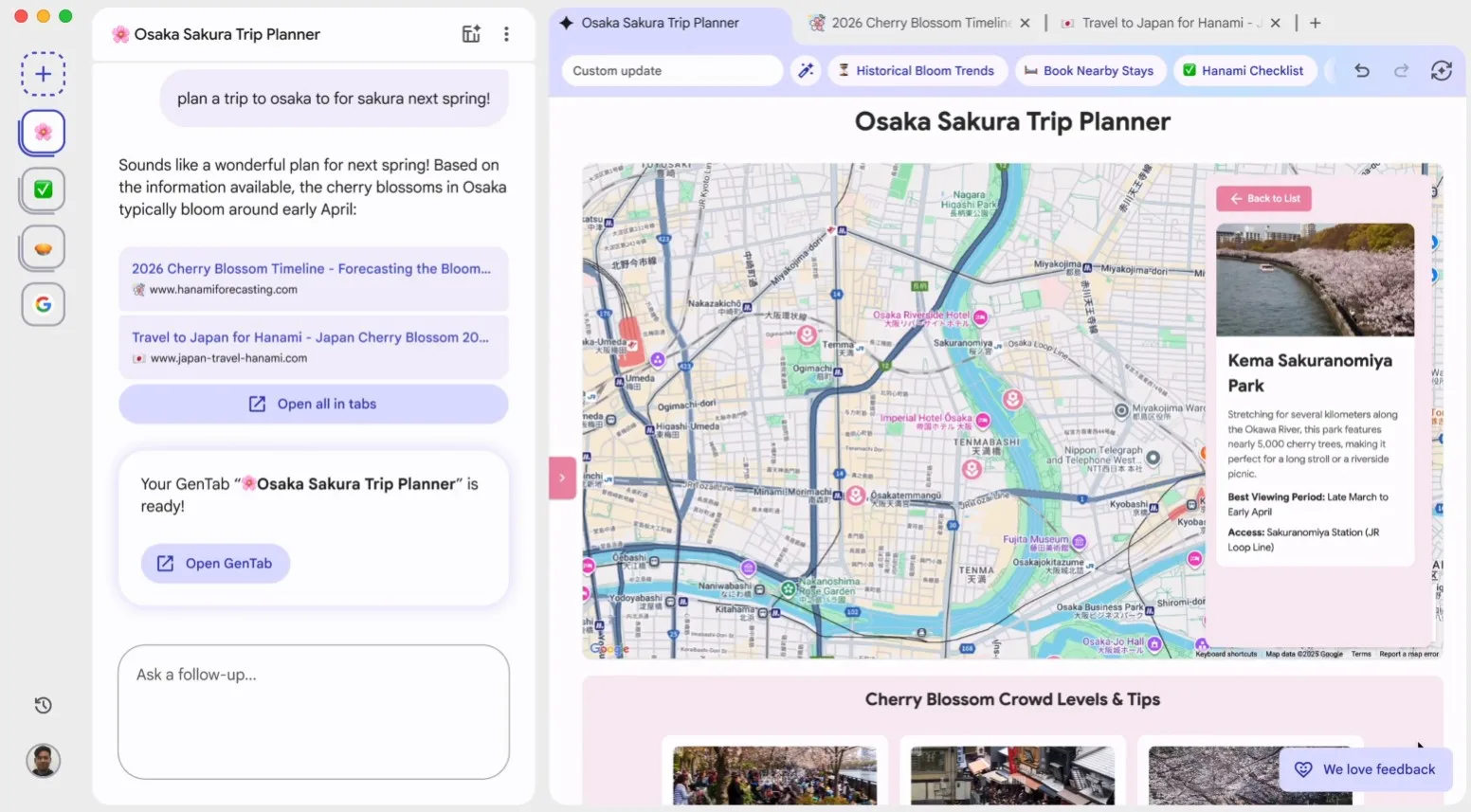
Task: Undo the last GenTab change
Action: point(1362,70)
